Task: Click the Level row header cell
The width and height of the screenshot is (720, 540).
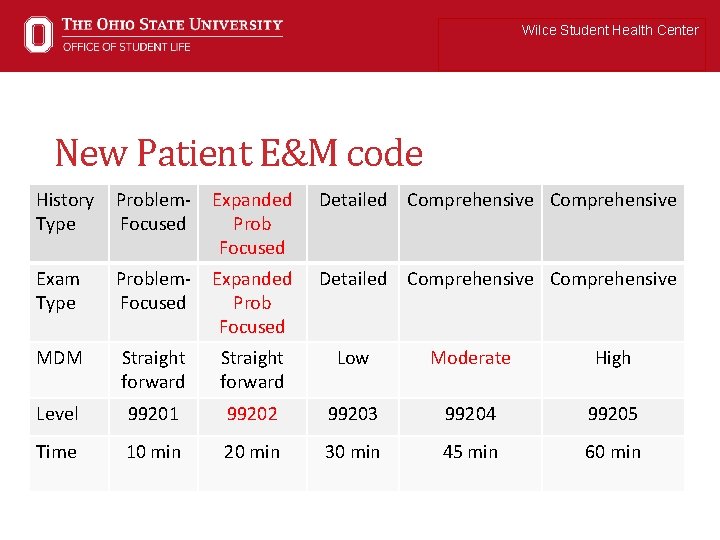Action: tap(69, 416)
